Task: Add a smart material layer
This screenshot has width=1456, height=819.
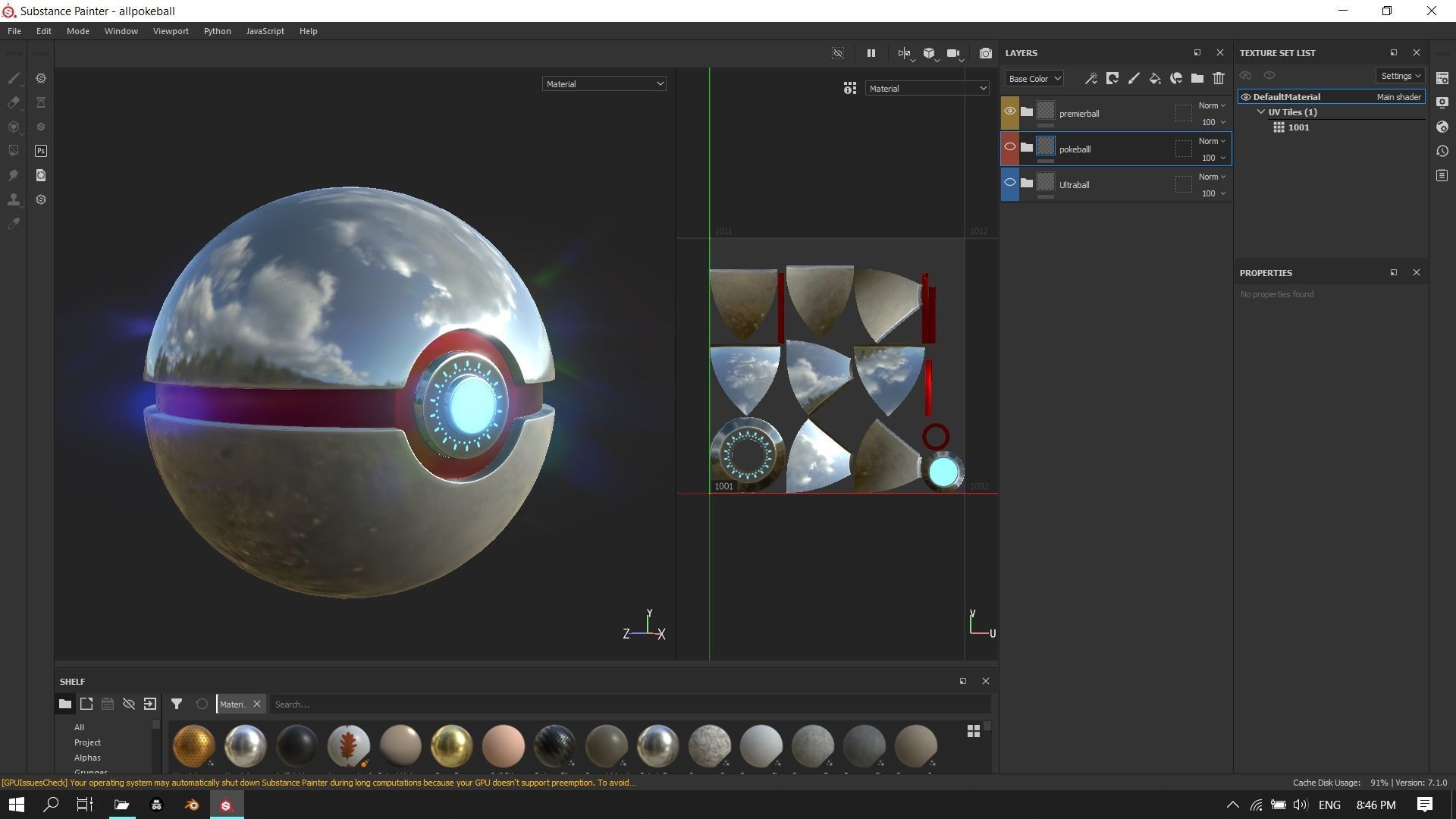Action: point(1176,78)
